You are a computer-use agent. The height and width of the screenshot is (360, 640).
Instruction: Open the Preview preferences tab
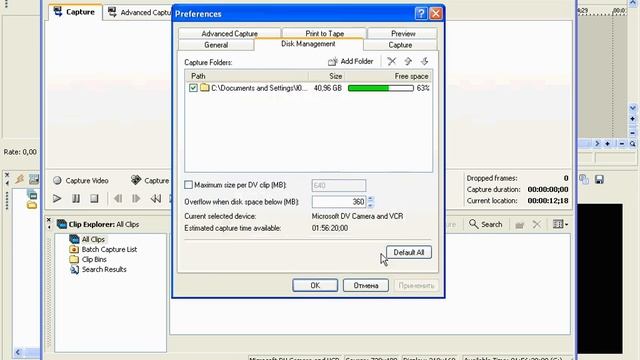click(403, 33)
